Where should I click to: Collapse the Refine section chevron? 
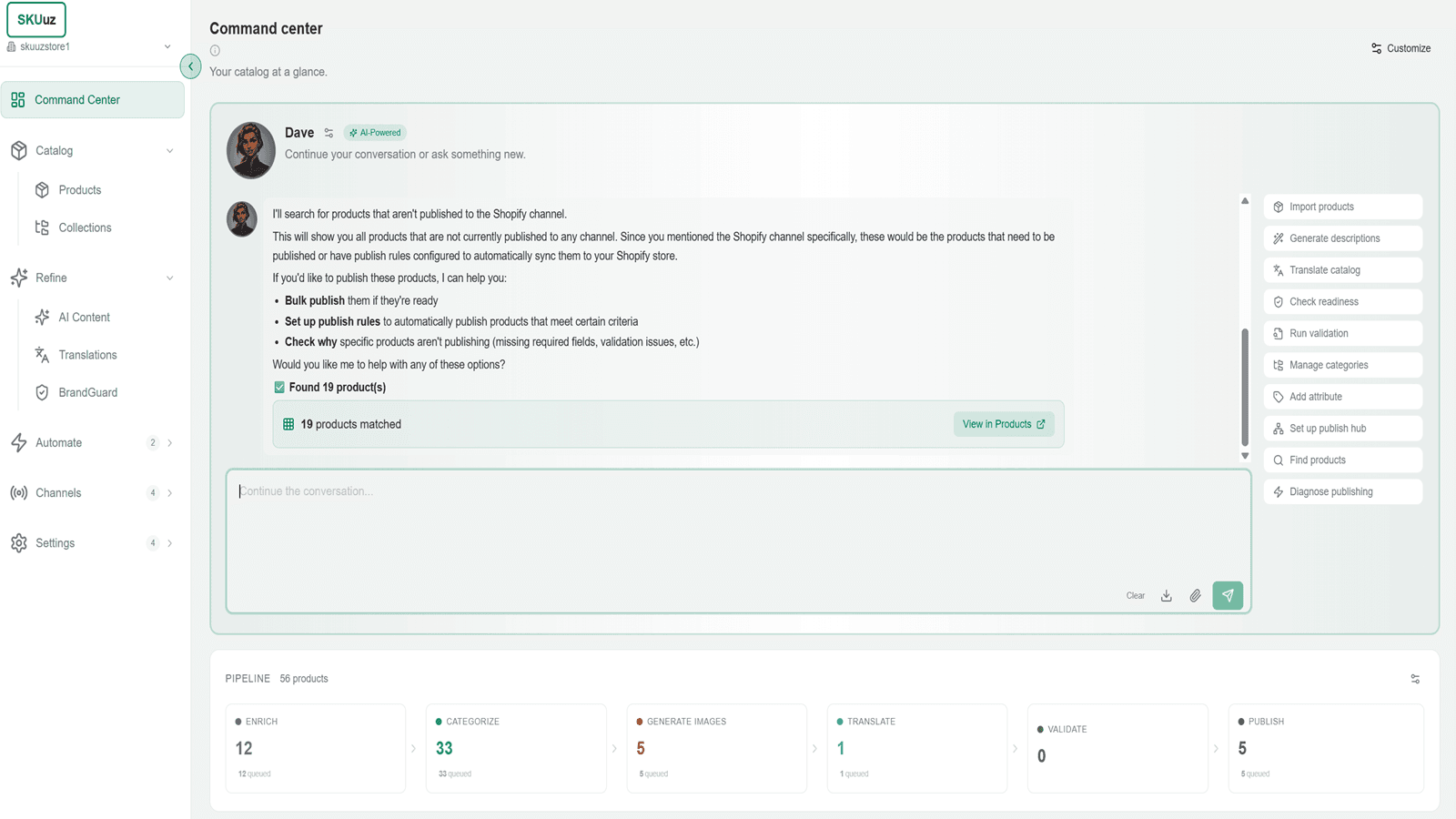[169, 278]
